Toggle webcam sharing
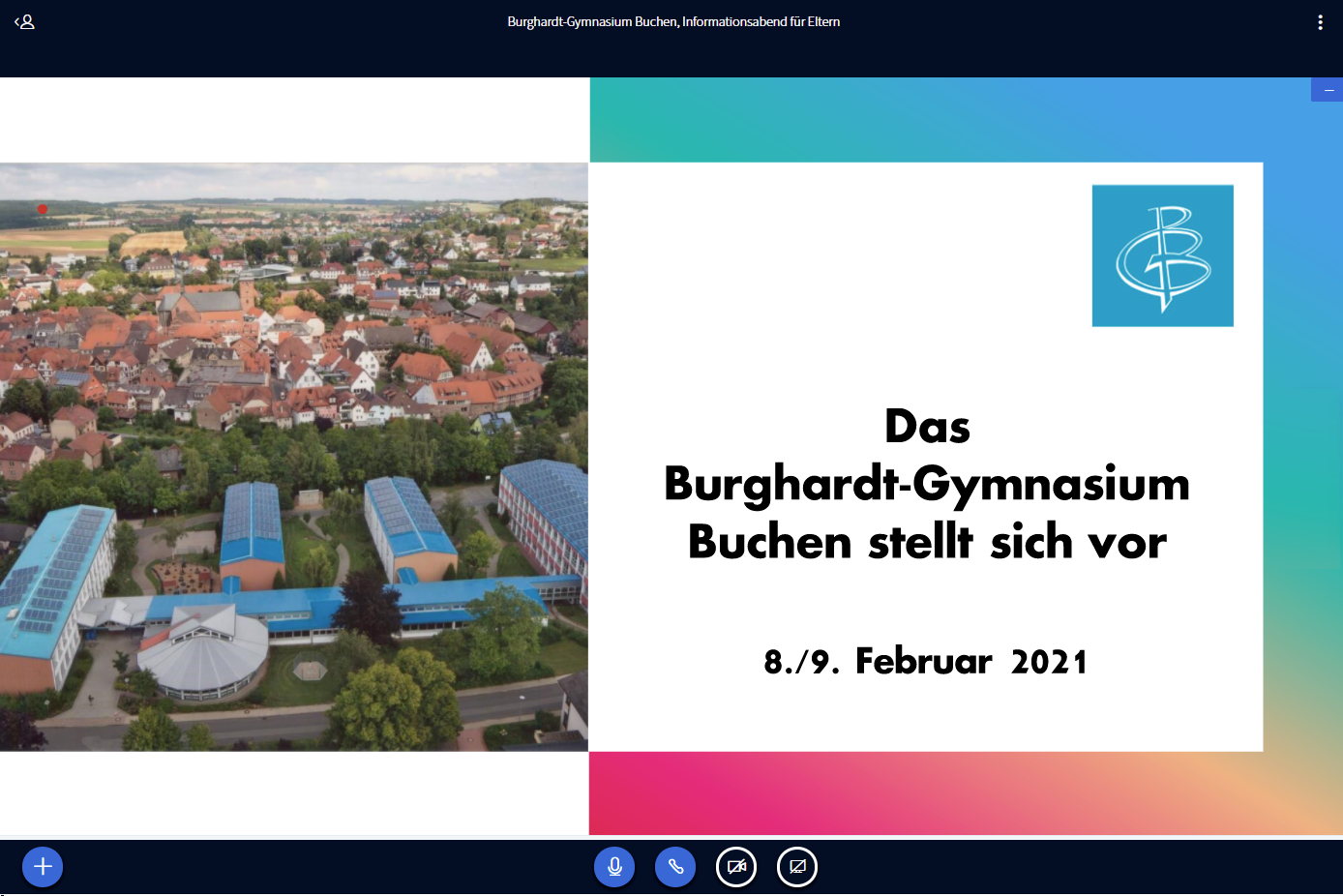Viewport: 1343px width, 896px height. tap(736, 867)
